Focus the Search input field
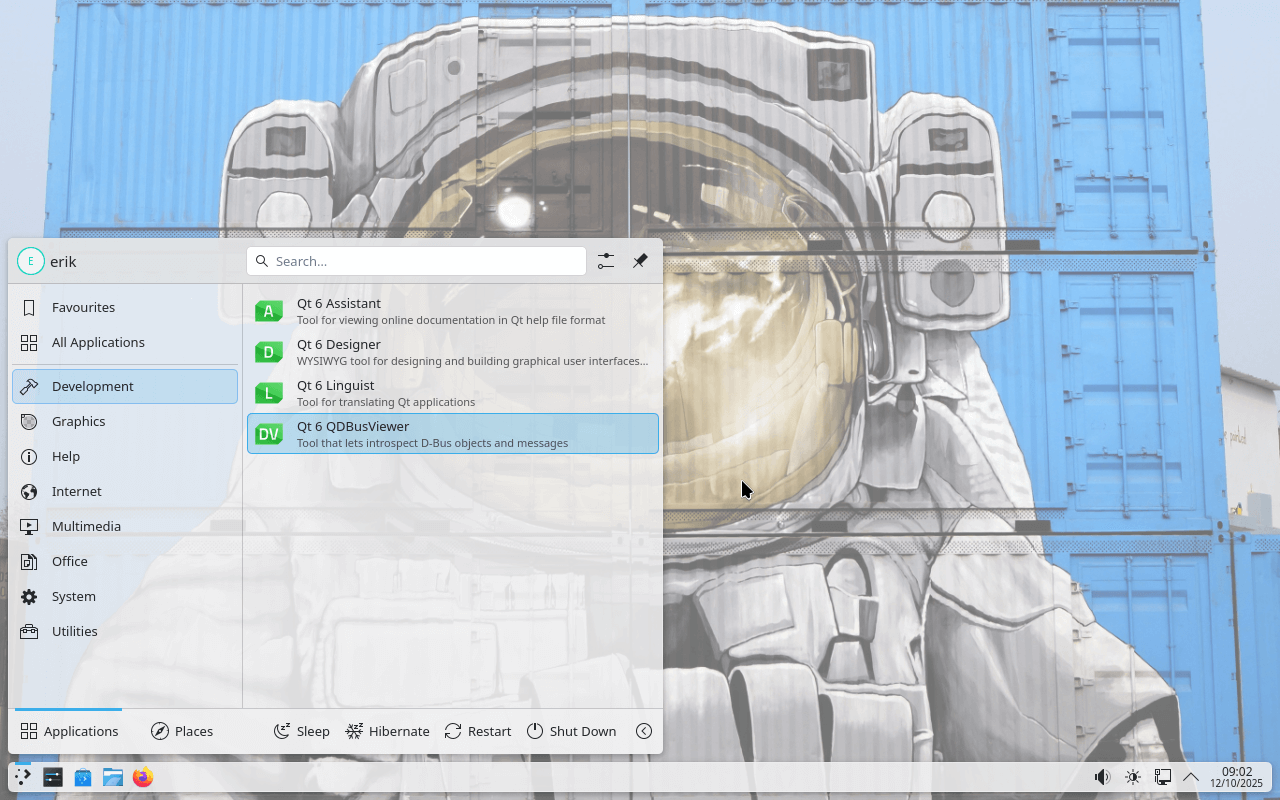This screenshot has height=800, width=1280. click(416, 261)
